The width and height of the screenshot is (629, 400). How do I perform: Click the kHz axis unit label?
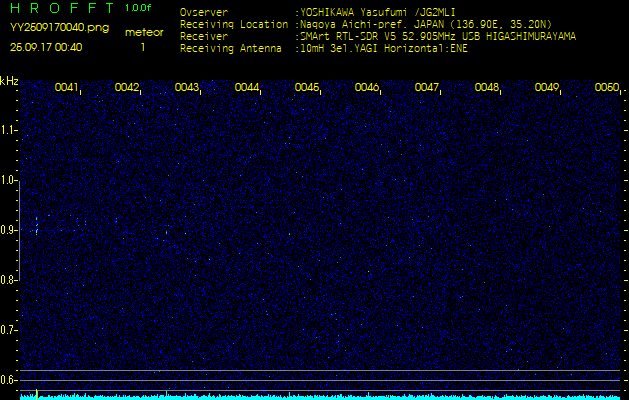(9, 80)
